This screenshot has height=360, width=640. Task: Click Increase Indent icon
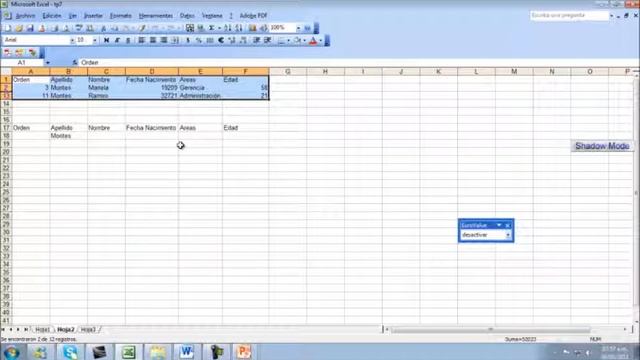point(268,40)
